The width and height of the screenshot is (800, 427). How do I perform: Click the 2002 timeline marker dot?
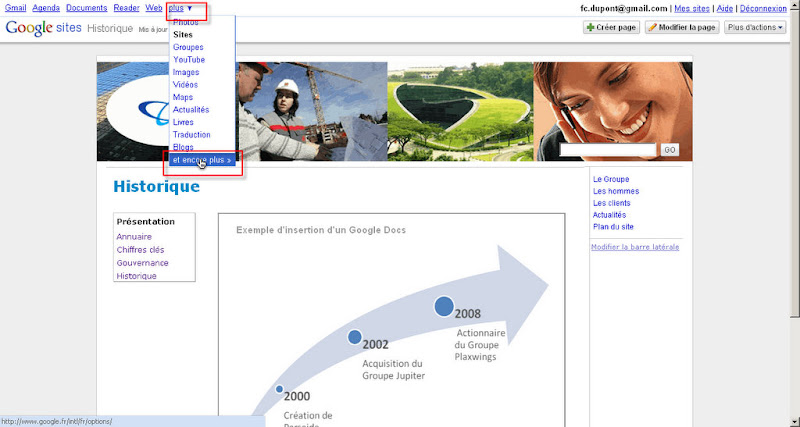click(355, 337)
